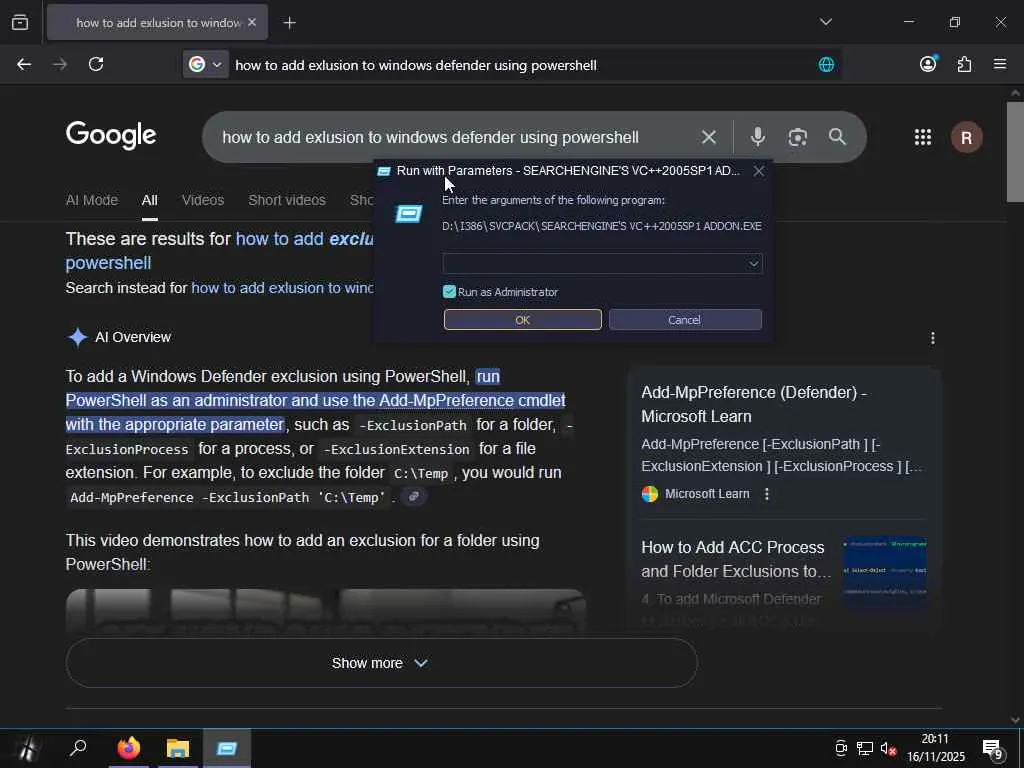Open File Explorer from the taskbar
This screenshot has height=768, width=1024.
[x=178, y=748]
